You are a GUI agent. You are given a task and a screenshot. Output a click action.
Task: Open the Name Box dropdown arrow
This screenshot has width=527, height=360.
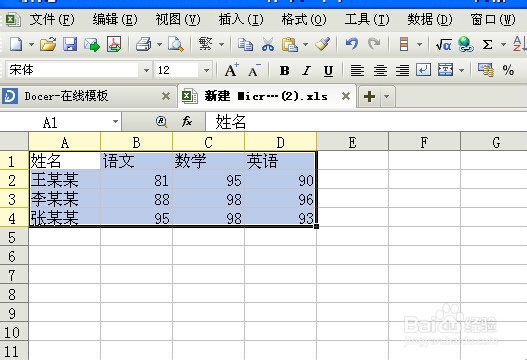(x=115, y=121)
